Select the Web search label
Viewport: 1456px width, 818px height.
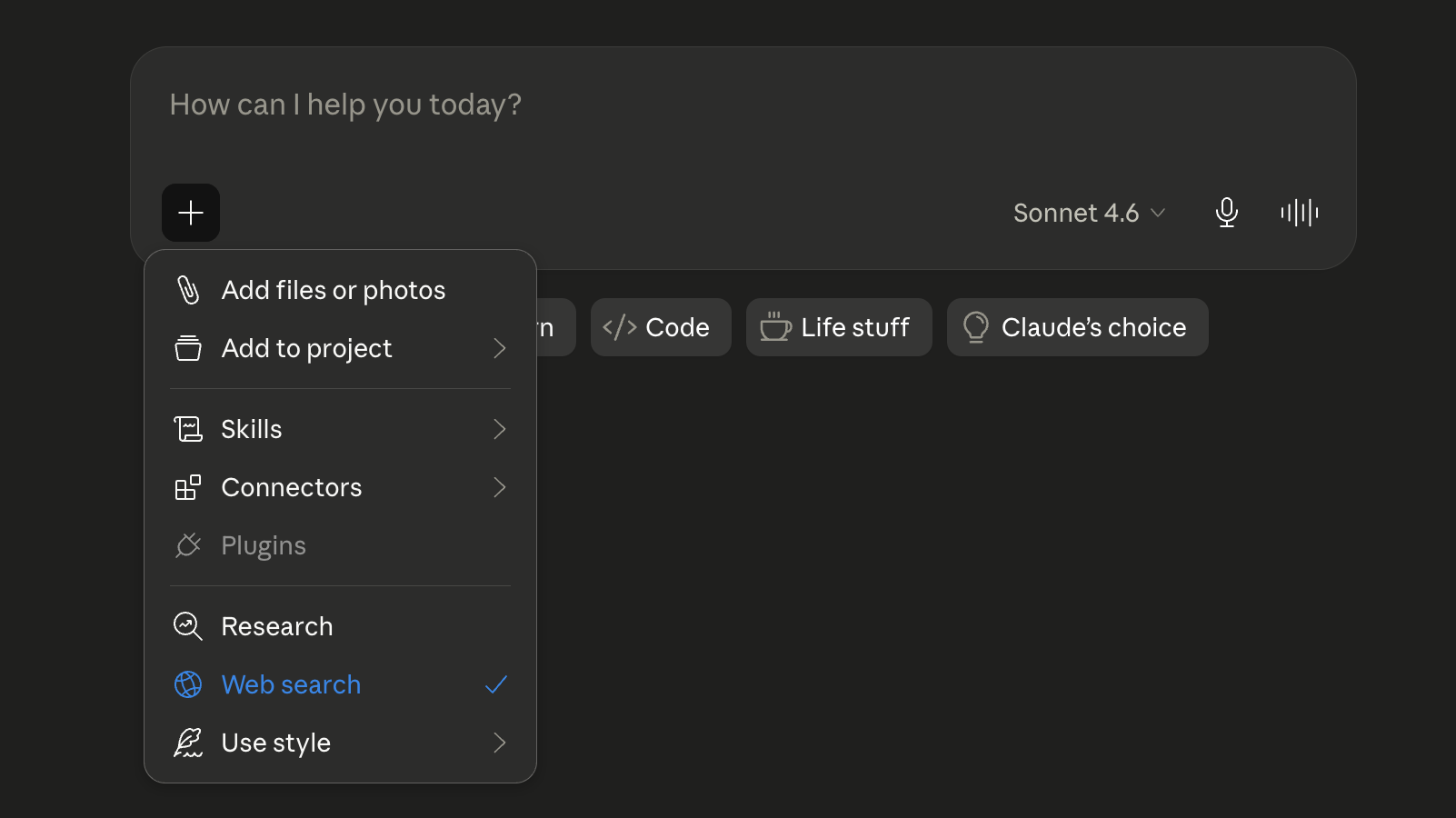[x=291, y=684]
